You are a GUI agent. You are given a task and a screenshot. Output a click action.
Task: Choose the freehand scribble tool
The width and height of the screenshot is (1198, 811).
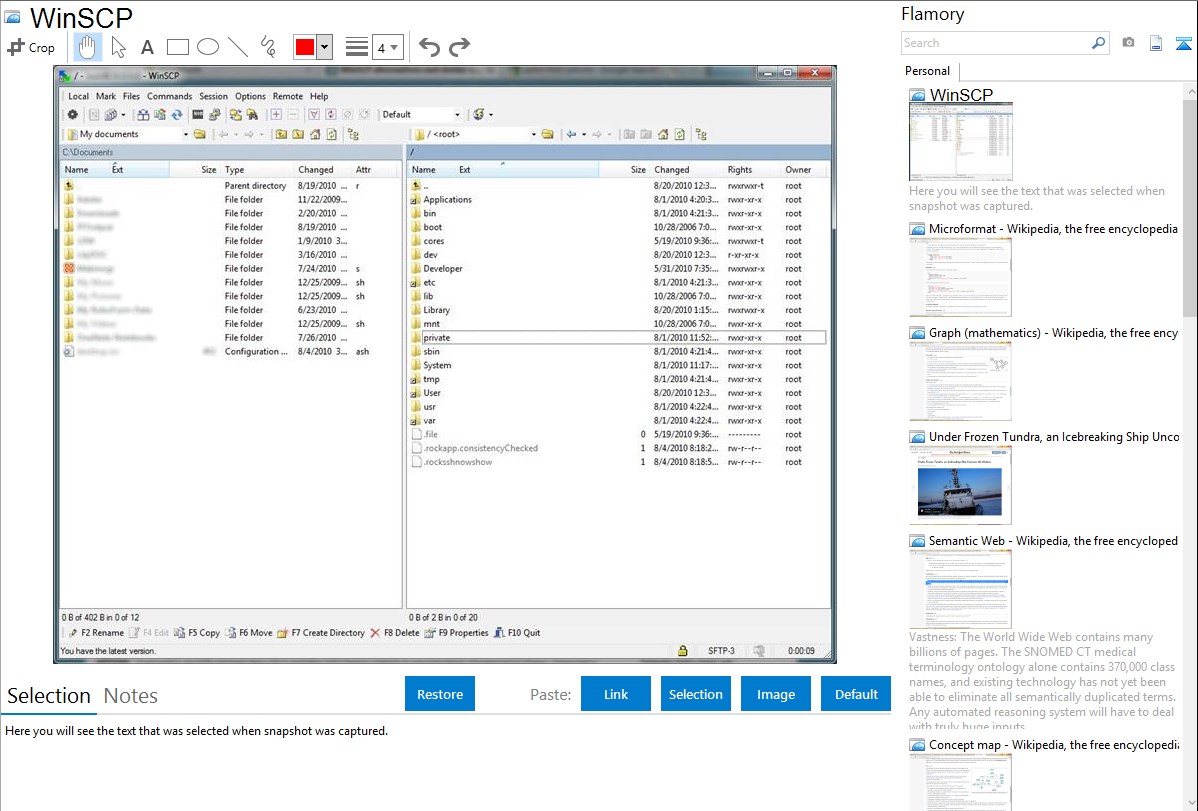coord(268,47)
